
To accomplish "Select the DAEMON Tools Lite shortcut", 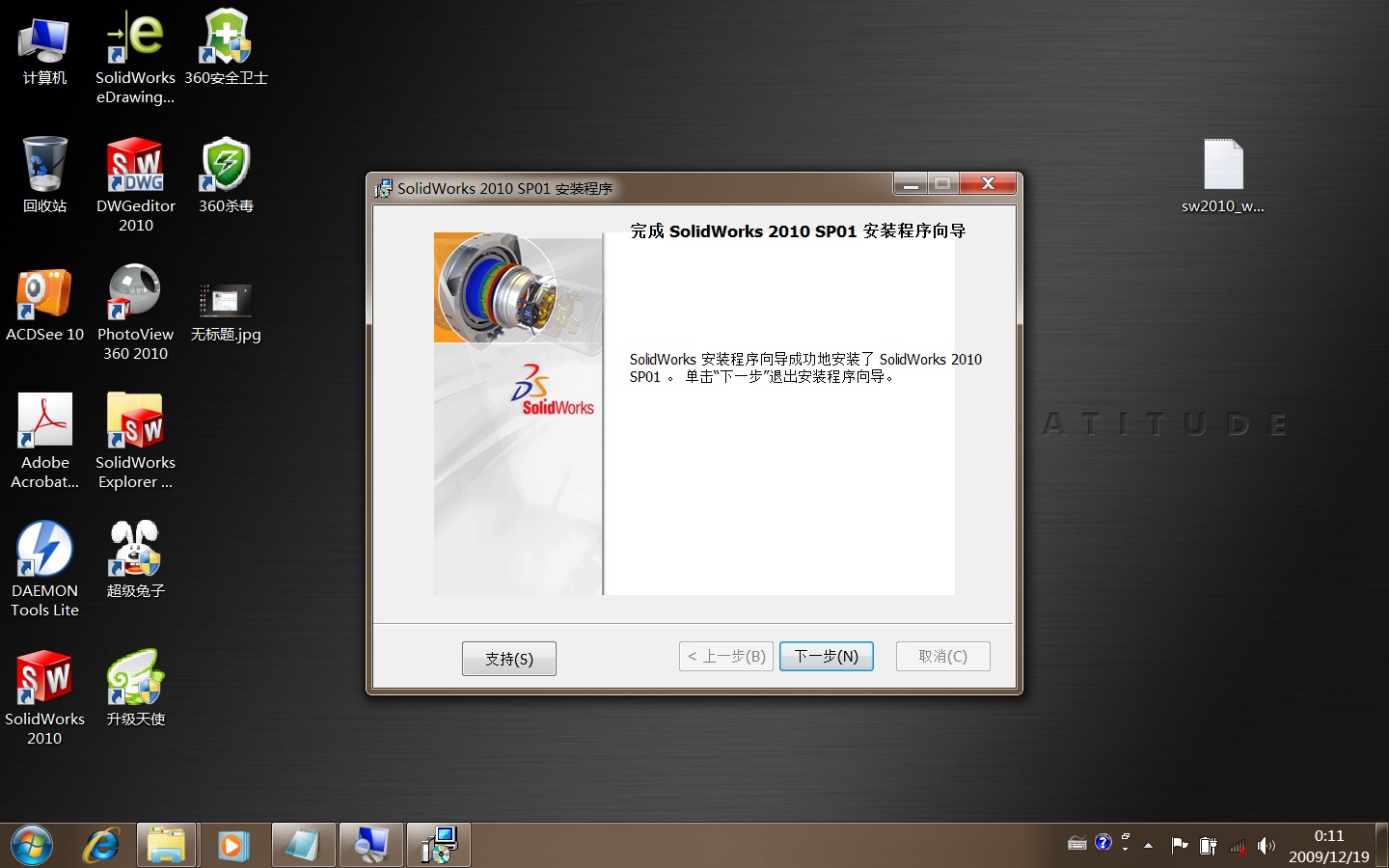I will 44,569.
